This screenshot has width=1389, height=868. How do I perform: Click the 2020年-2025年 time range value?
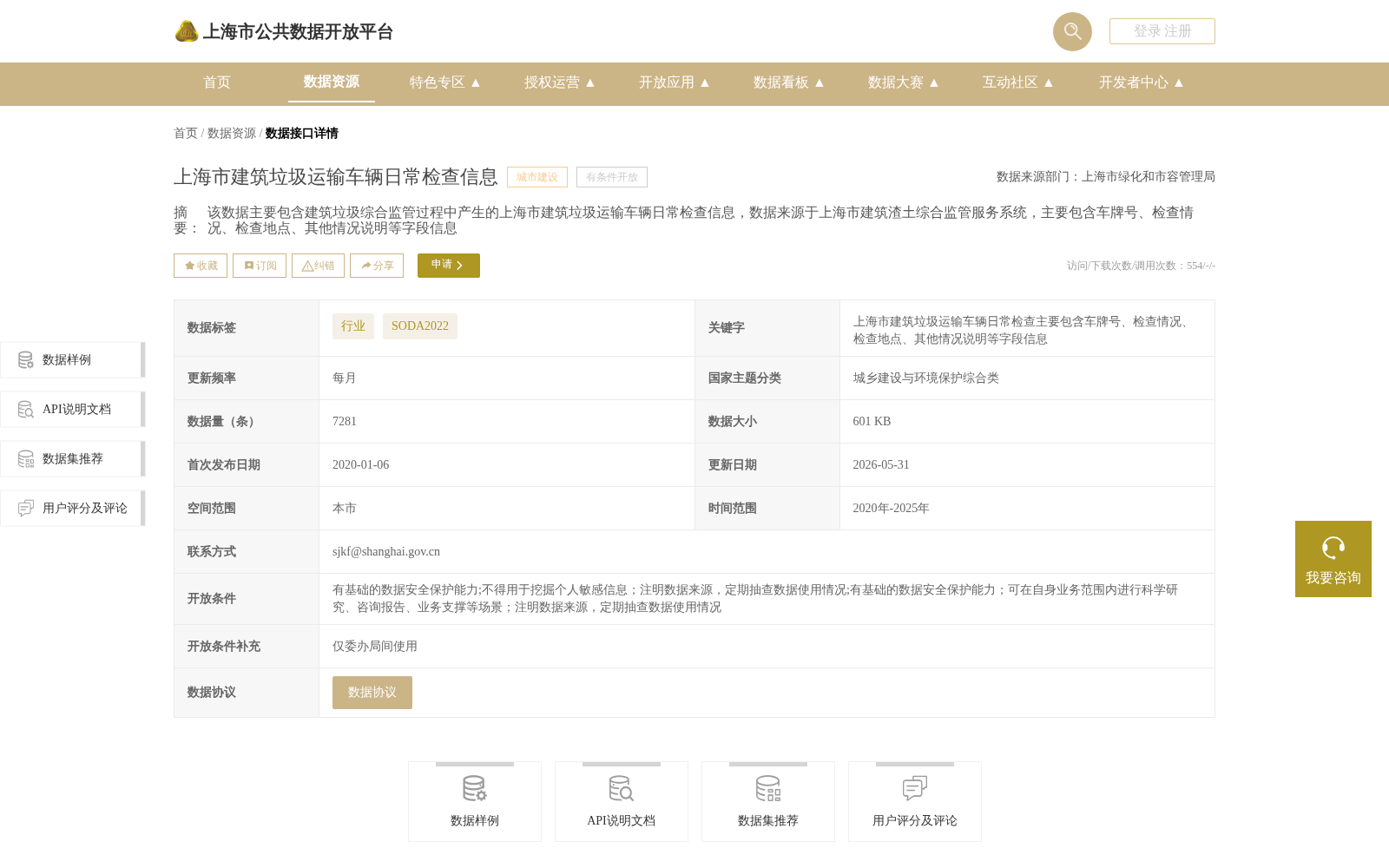click(891, 509)
